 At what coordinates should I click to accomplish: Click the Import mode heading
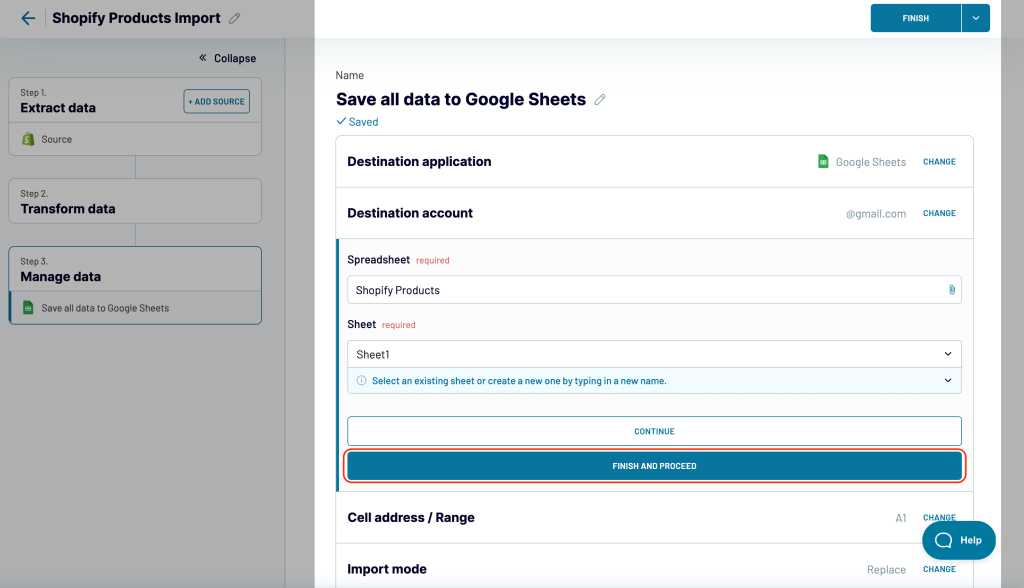pyautogui.click(x=387, y=569)
